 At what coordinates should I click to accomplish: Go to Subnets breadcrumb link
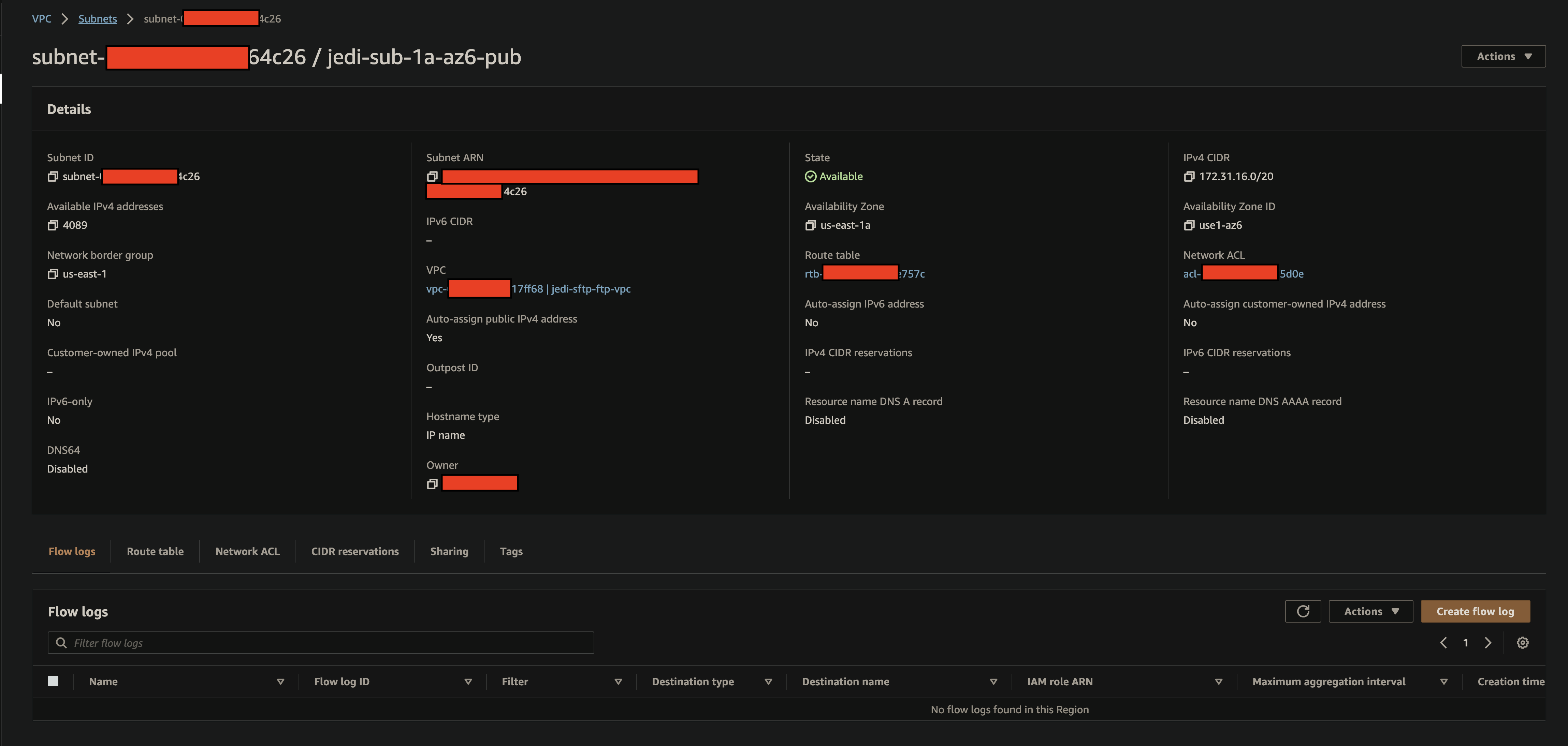[x=97, y=19]
